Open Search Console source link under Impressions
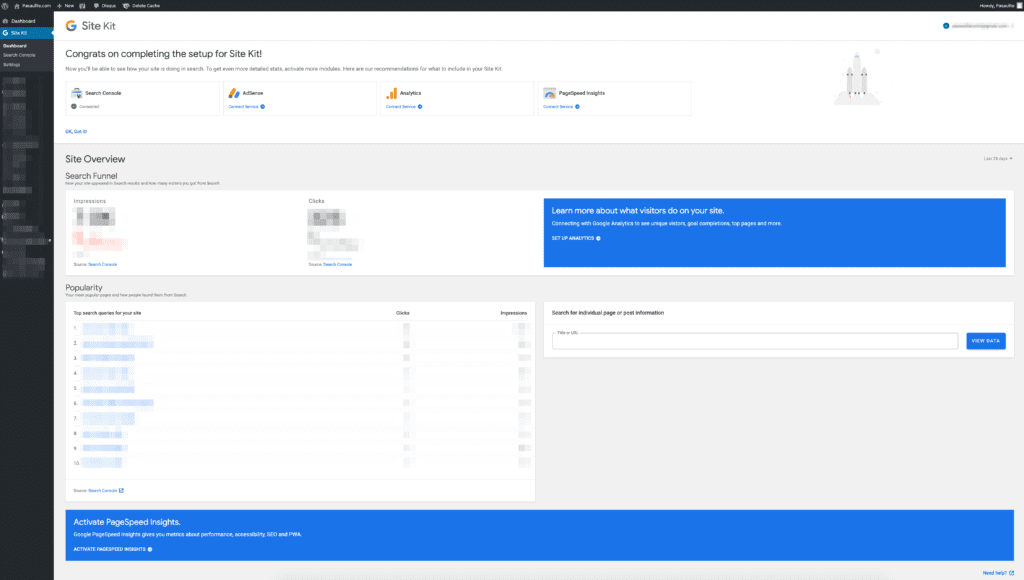1024x580 pixels. (103, 265)
